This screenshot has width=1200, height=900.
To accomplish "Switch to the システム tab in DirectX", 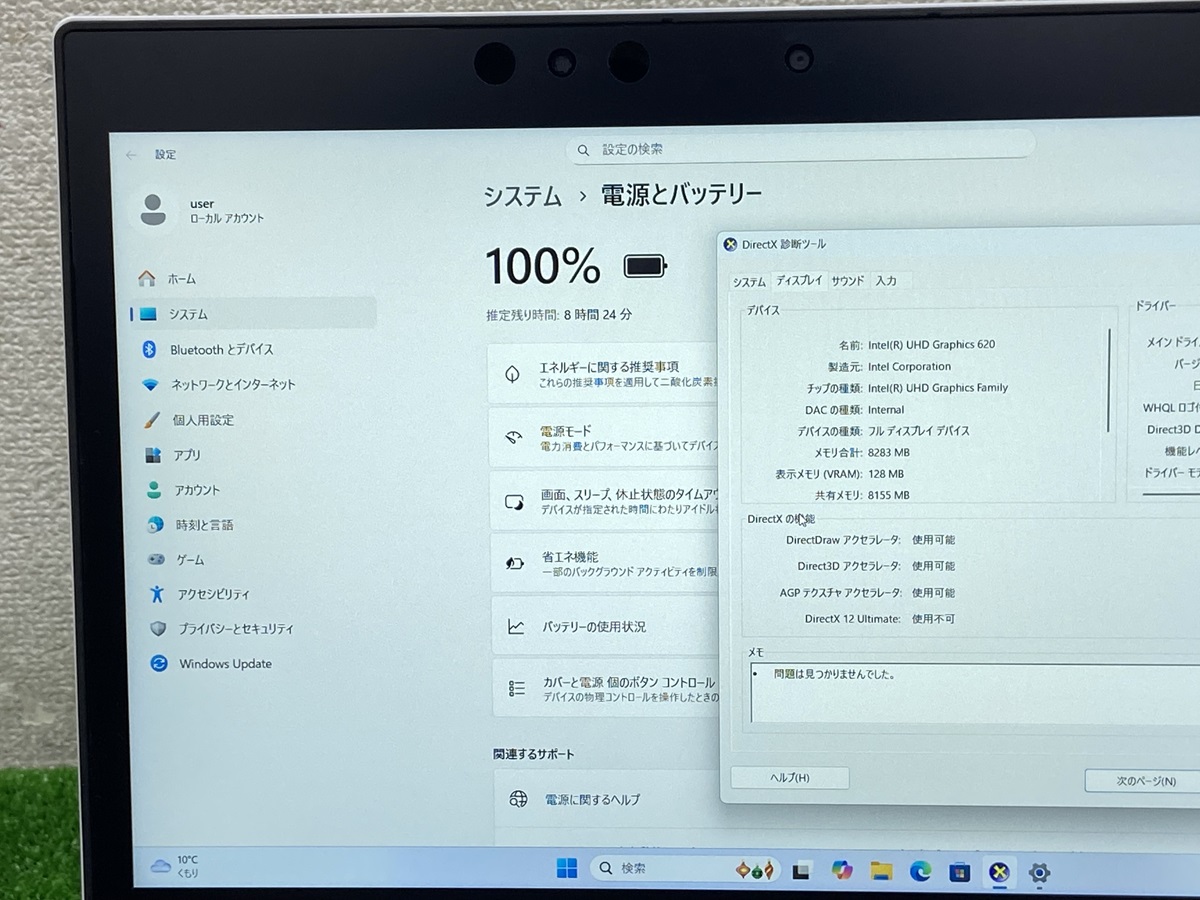I will pos(749,282).
